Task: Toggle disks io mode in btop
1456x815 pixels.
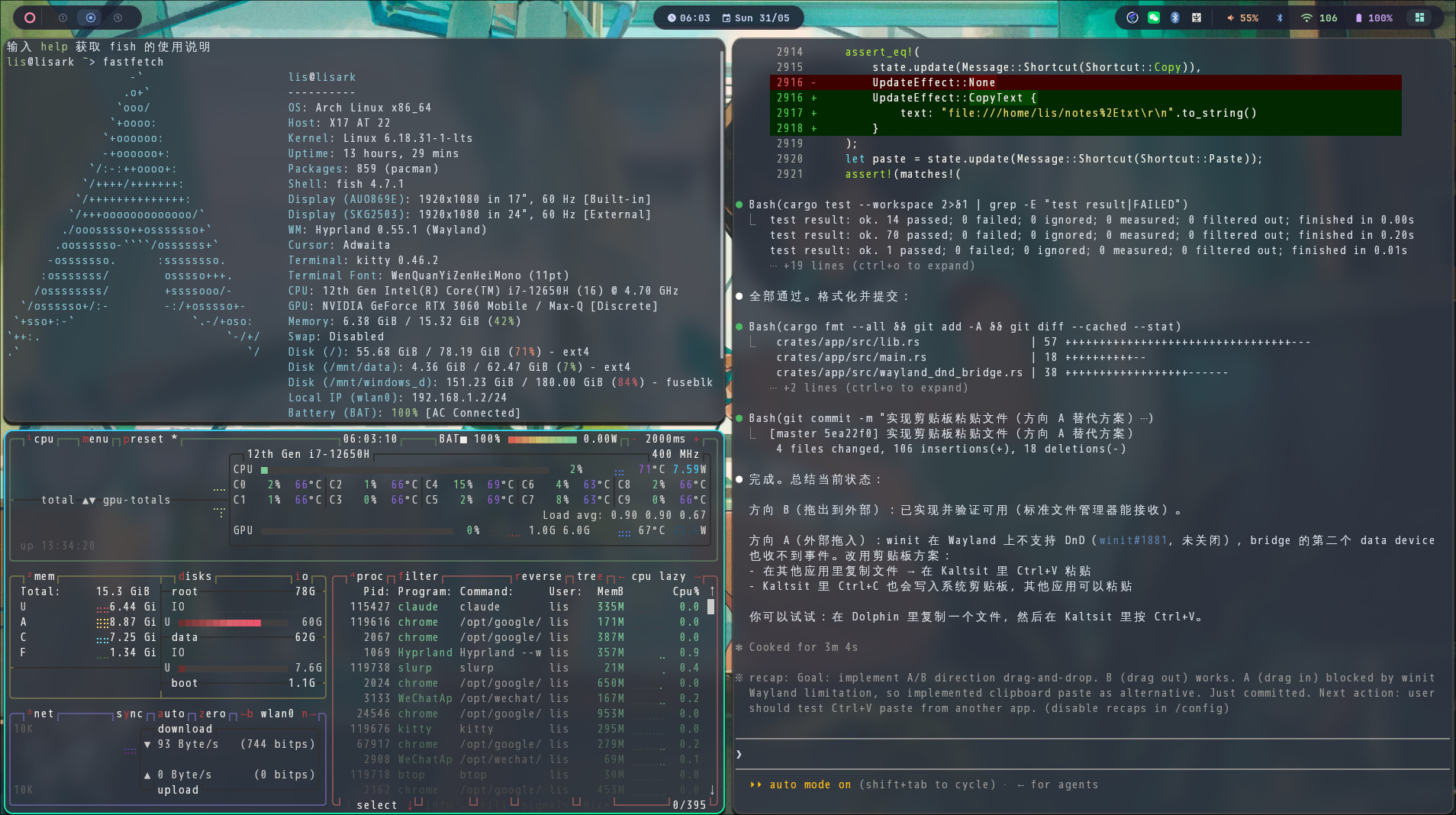Action: (x=302, y=576)
